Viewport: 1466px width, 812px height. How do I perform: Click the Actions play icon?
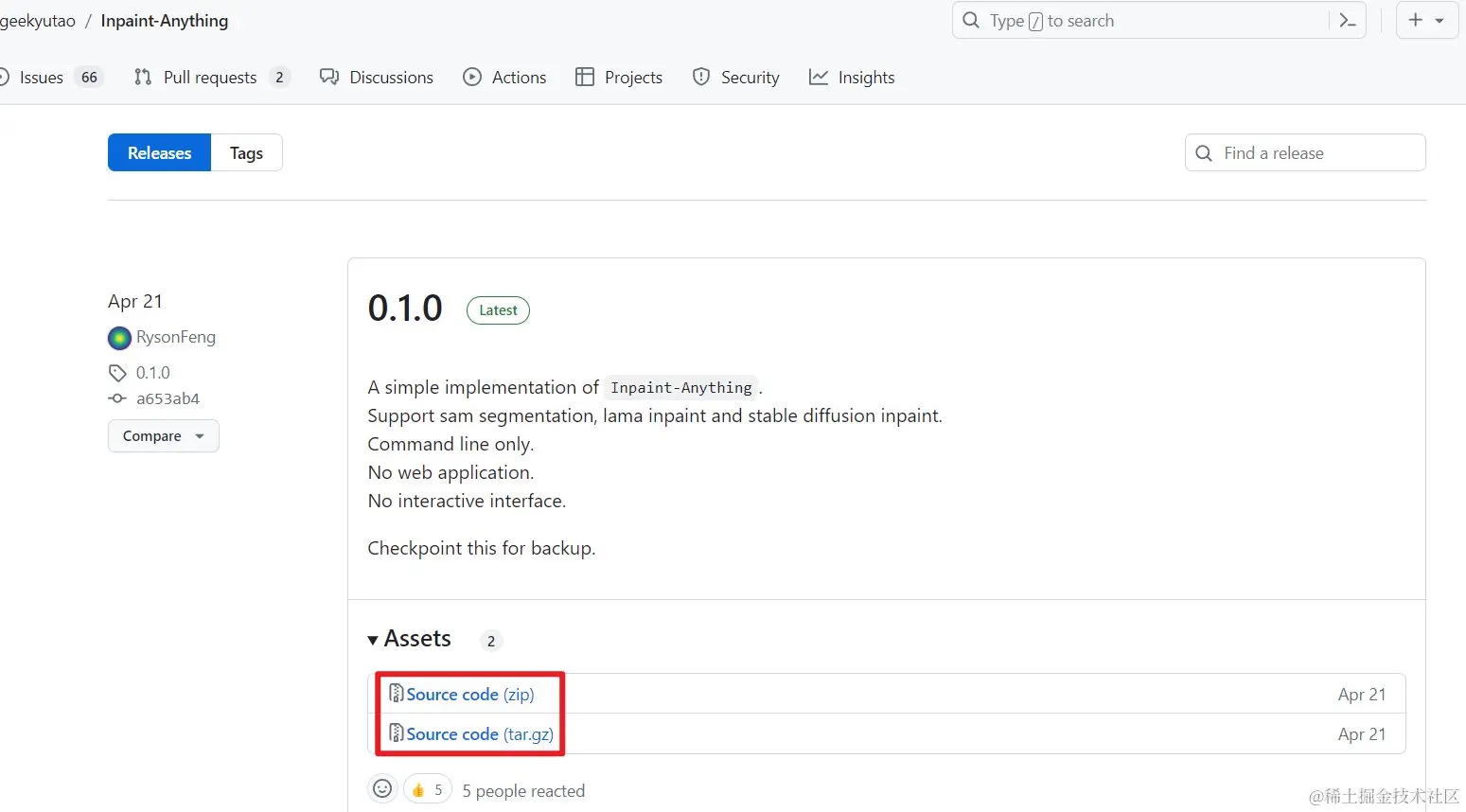(x=472, y=77)
